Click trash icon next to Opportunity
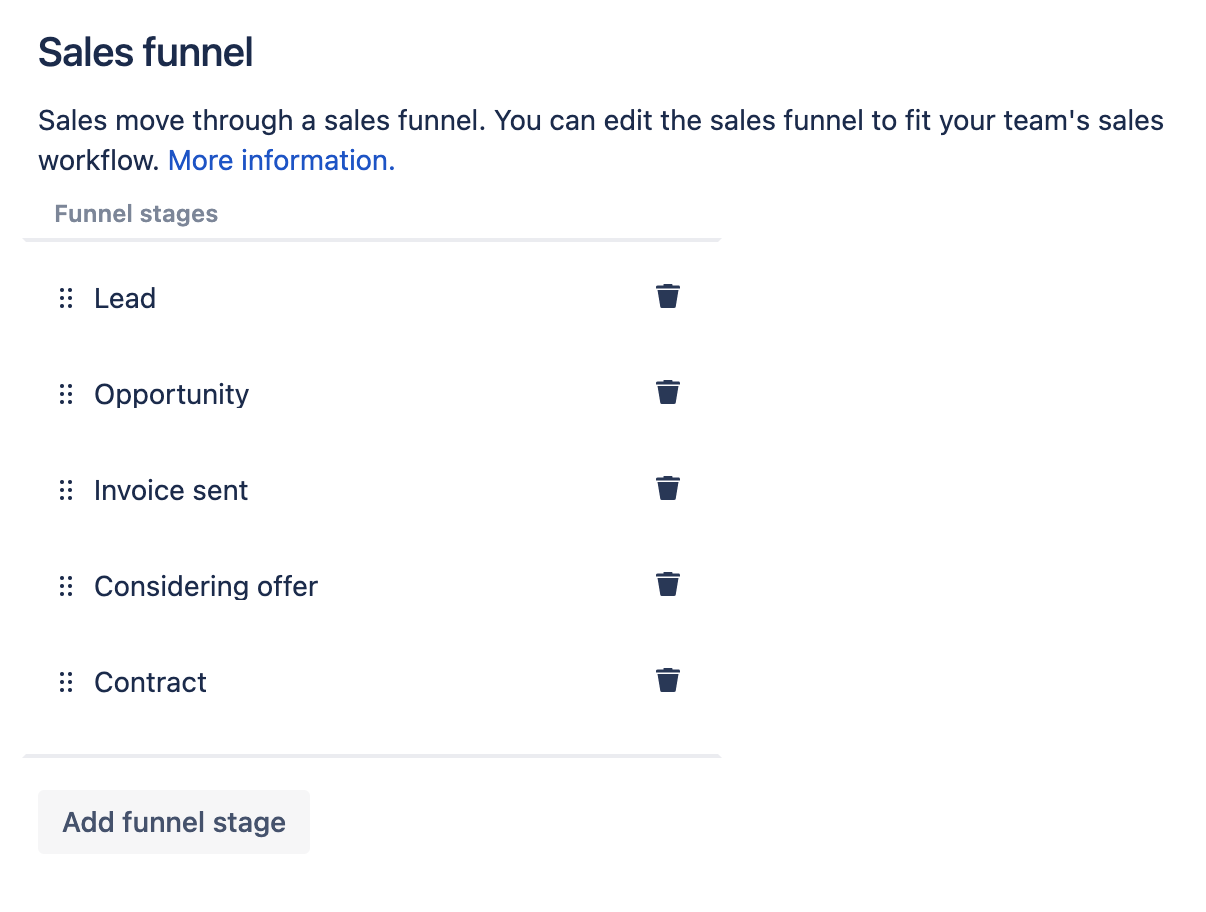Viewport: 1206px width, 912px height. pyautogui.click(x=667, y=392)
